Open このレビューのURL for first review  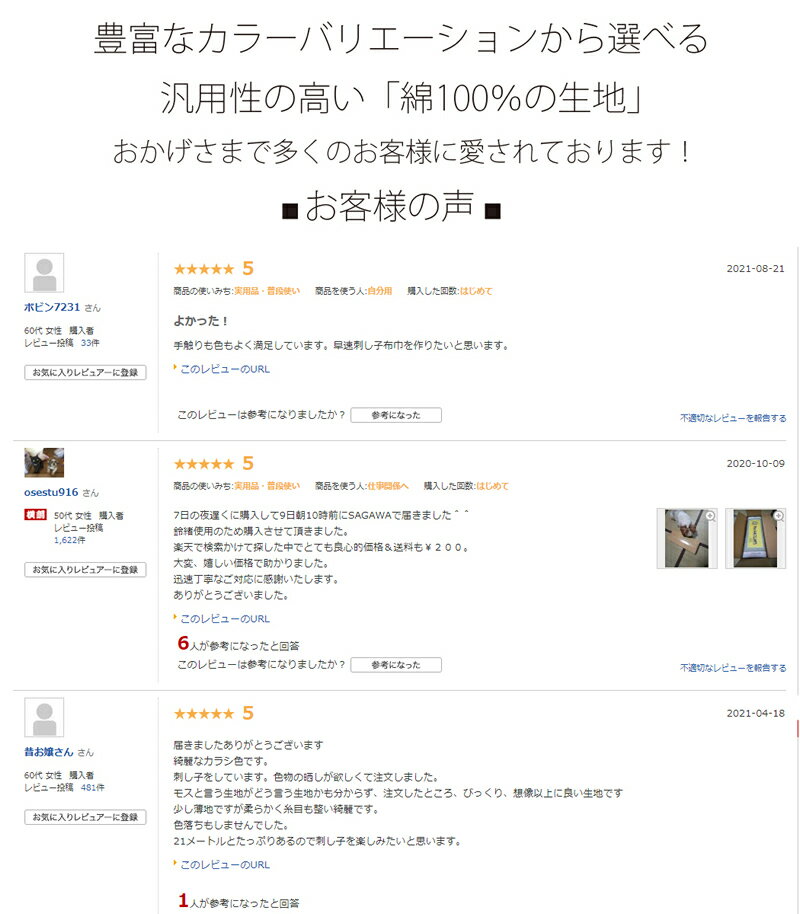[224, 369]
